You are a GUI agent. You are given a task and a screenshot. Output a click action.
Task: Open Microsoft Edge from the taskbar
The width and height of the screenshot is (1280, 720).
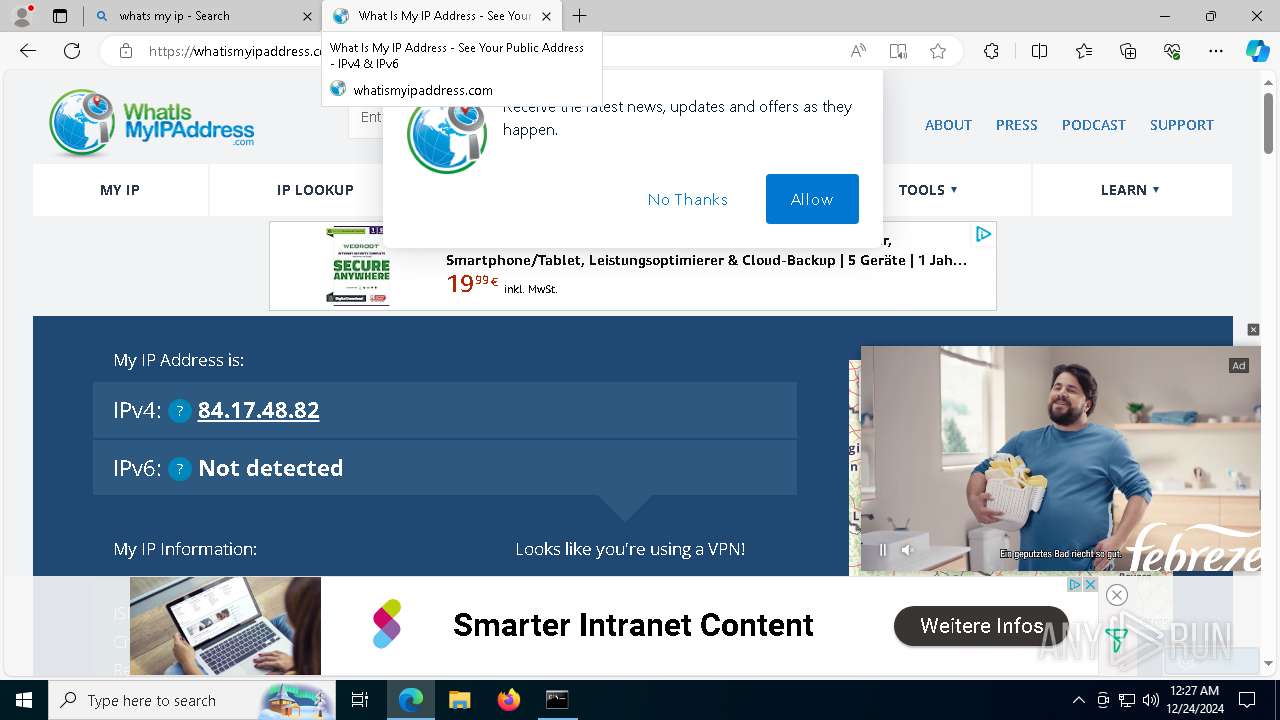pos(411,700)
